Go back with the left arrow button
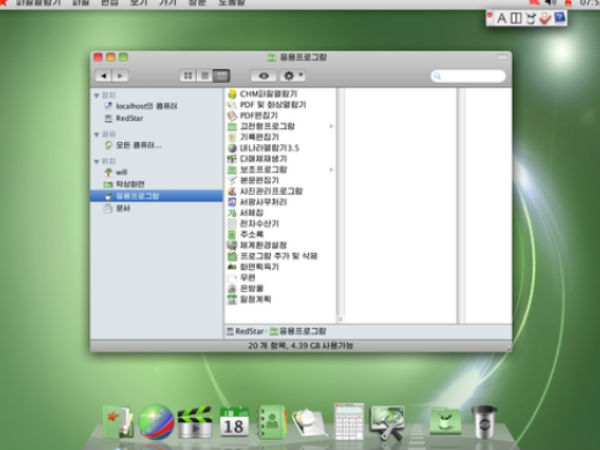The image size is (600, 450). (x=103, y=76)
